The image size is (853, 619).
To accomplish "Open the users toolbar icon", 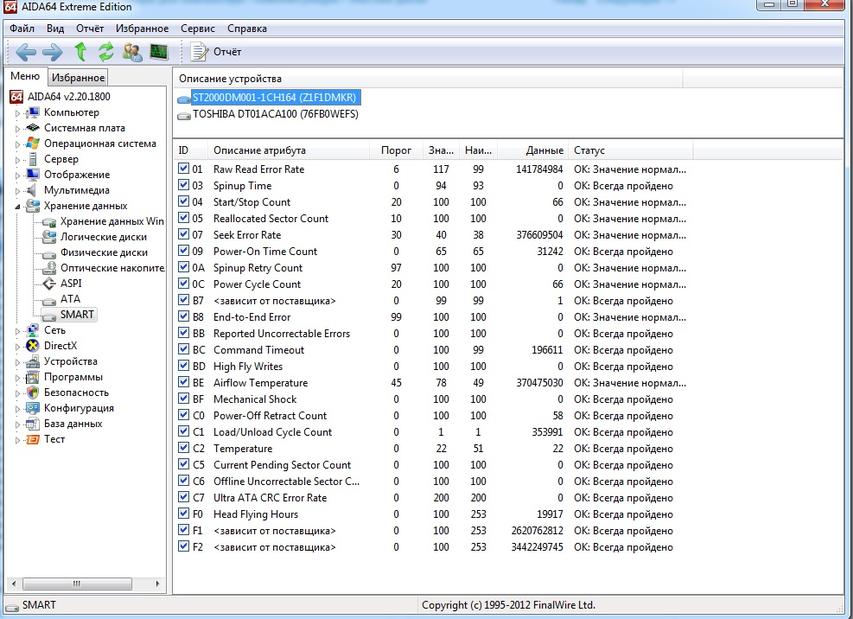I will (x=132, y=52).
